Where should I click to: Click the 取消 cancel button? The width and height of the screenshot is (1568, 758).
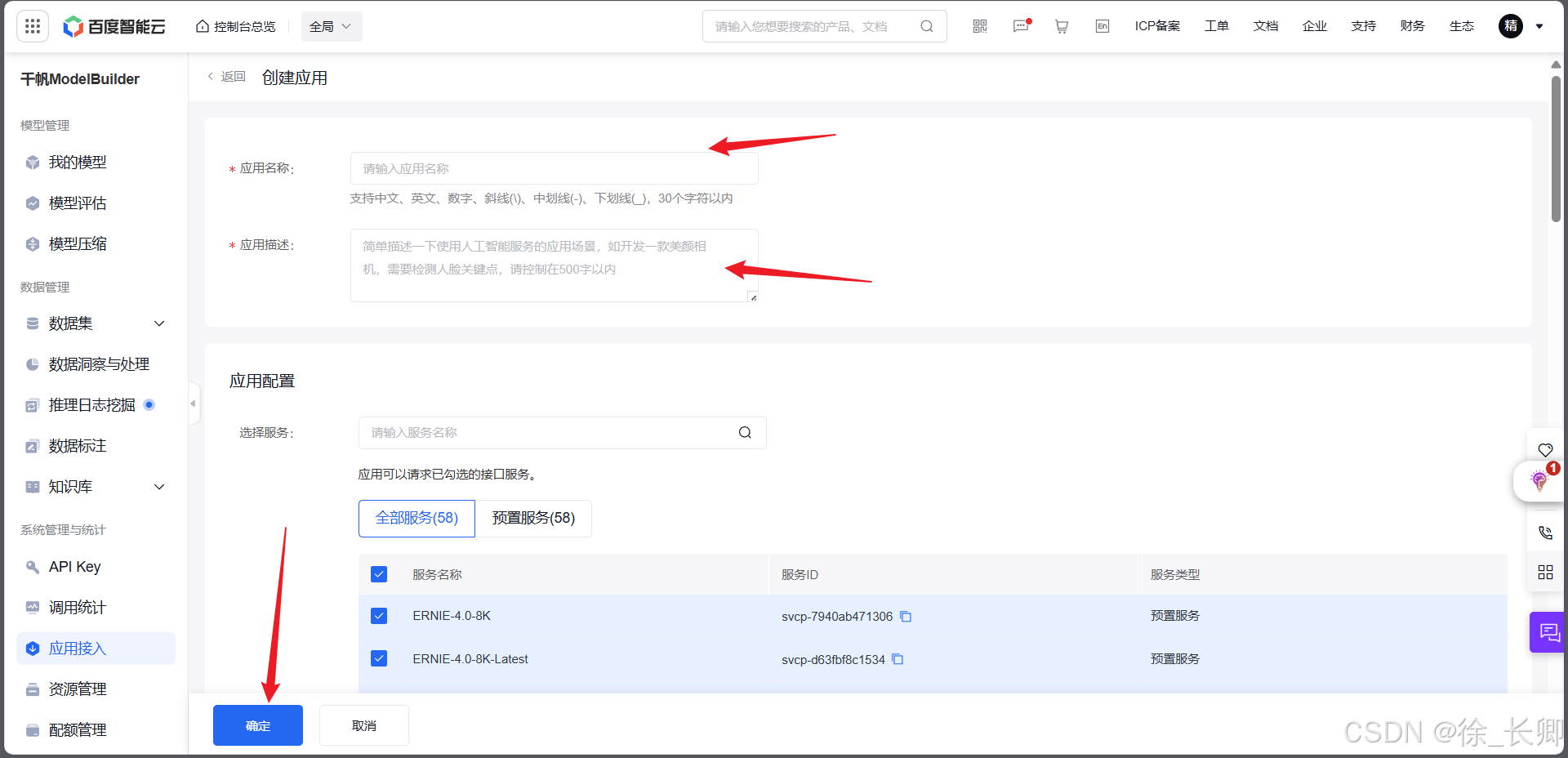364,725
